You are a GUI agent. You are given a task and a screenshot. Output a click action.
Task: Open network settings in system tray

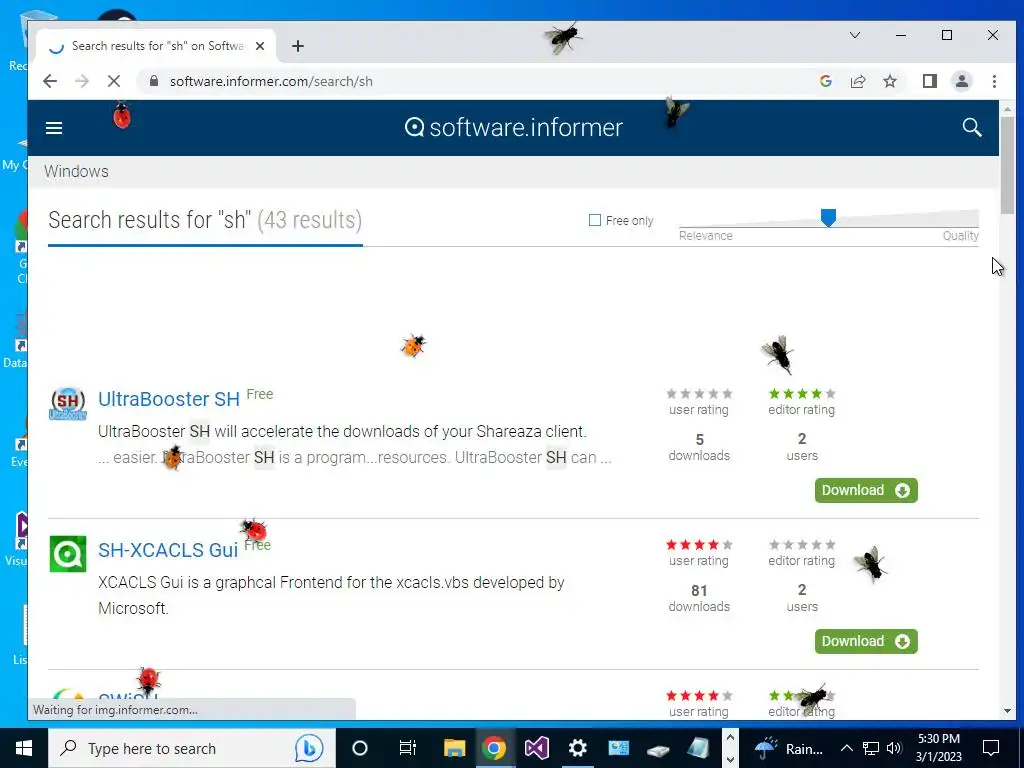coord(871,748)
